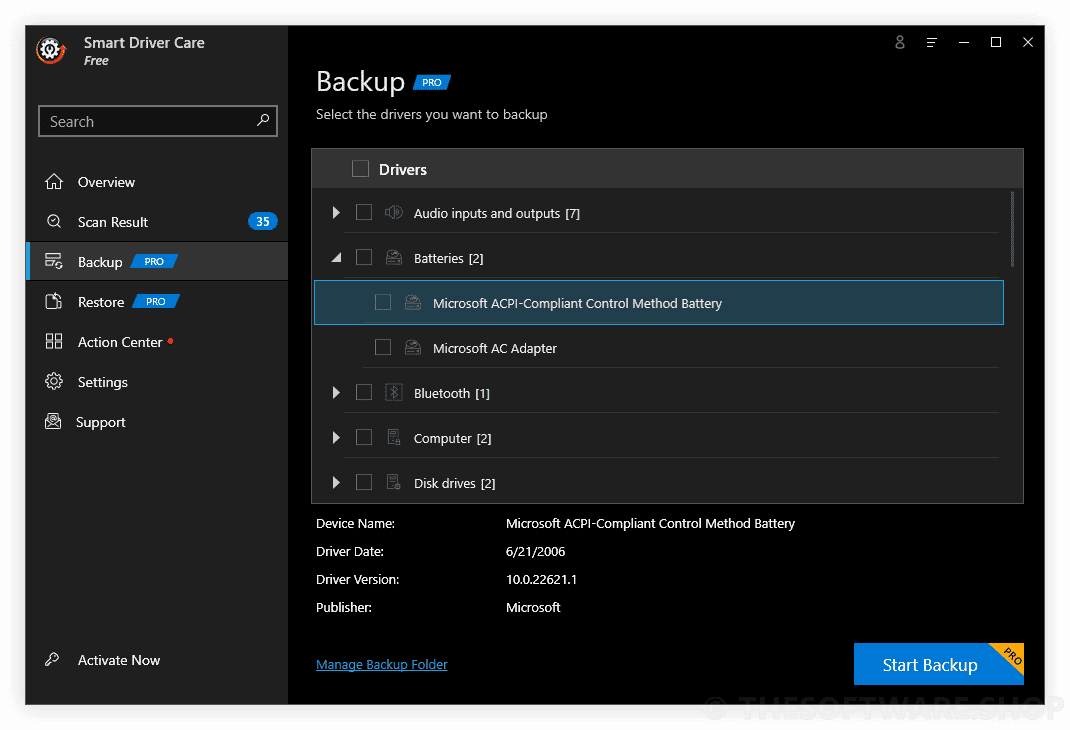This screenshot has width=1070, height=730.
Task: Check the Audio inputs and outputs checkbox
Action: pyautogui.click(x=364, y=212)
